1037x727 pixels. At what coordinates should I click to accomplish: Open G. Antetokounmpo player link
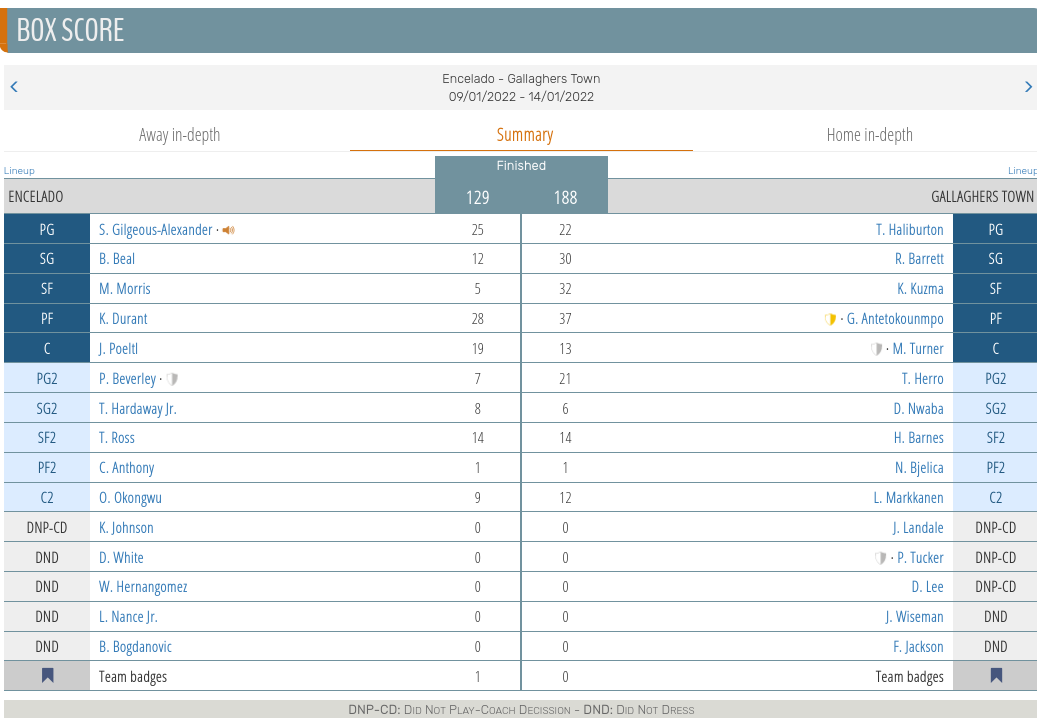[895, 319]
